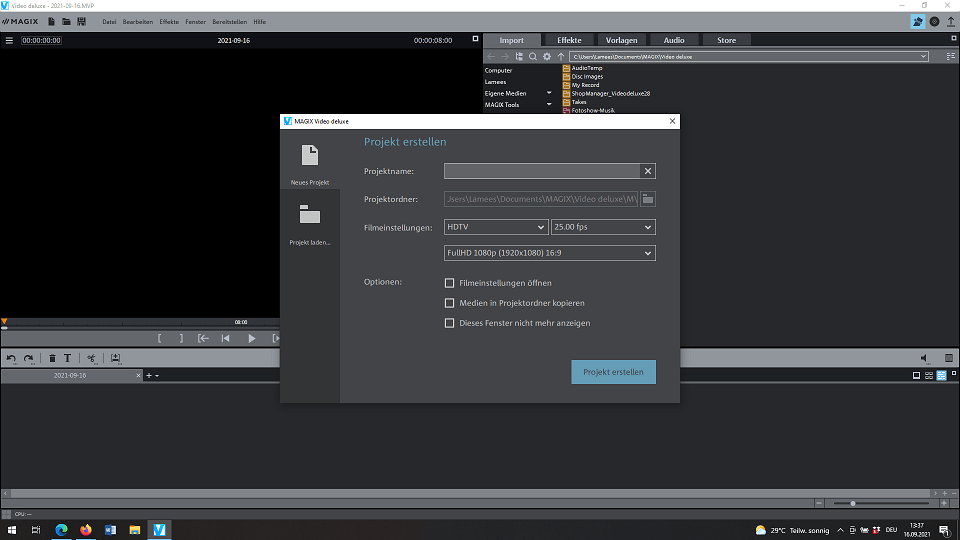The width and height of the screenshot is (960, 540).
Task: Jump to range start button
Action: pyautogui.click(x=203, y=338)
